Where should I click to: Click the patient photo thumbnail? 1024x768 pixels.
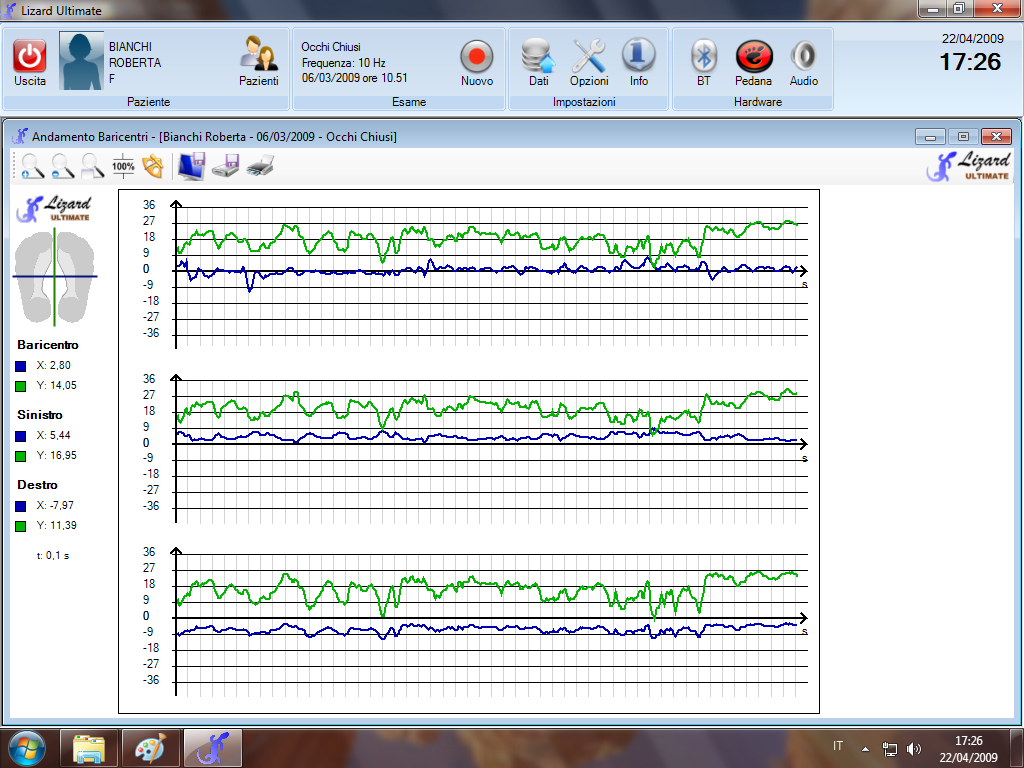click(x=82, y=62)
